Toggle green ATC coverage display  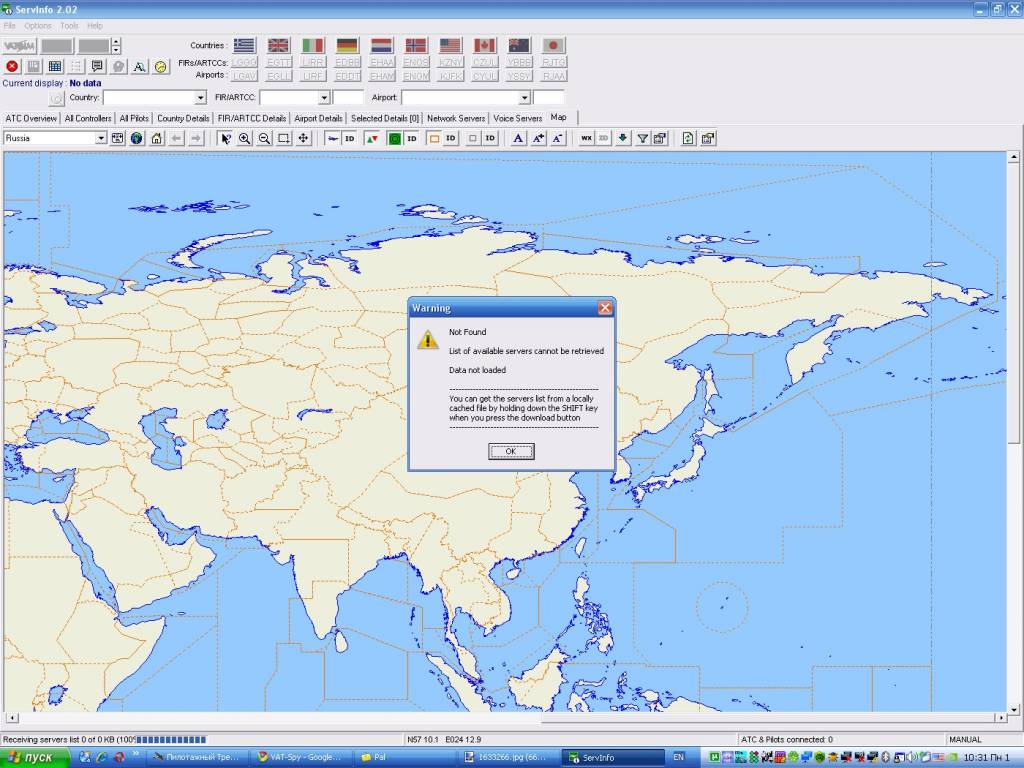click(394, 138)
